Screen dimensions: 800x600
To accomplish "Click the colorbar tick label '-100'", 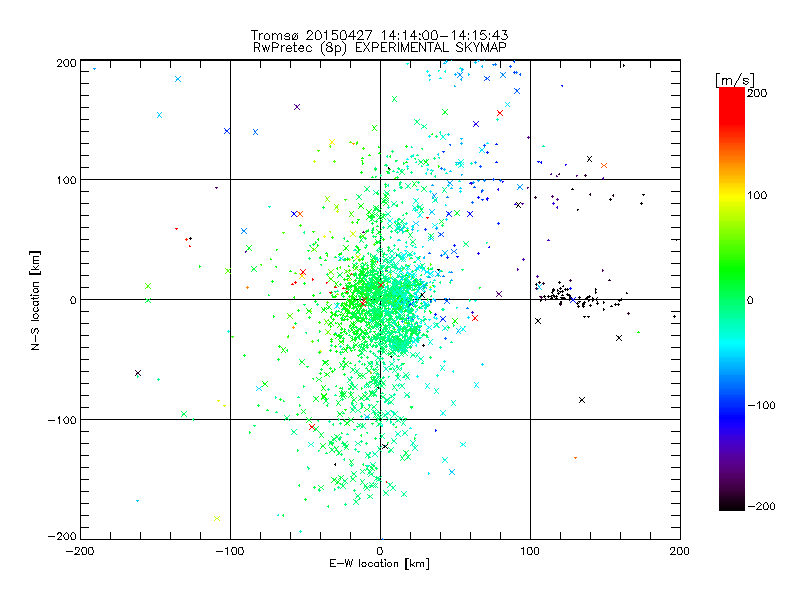I will [x=761, y=405].
